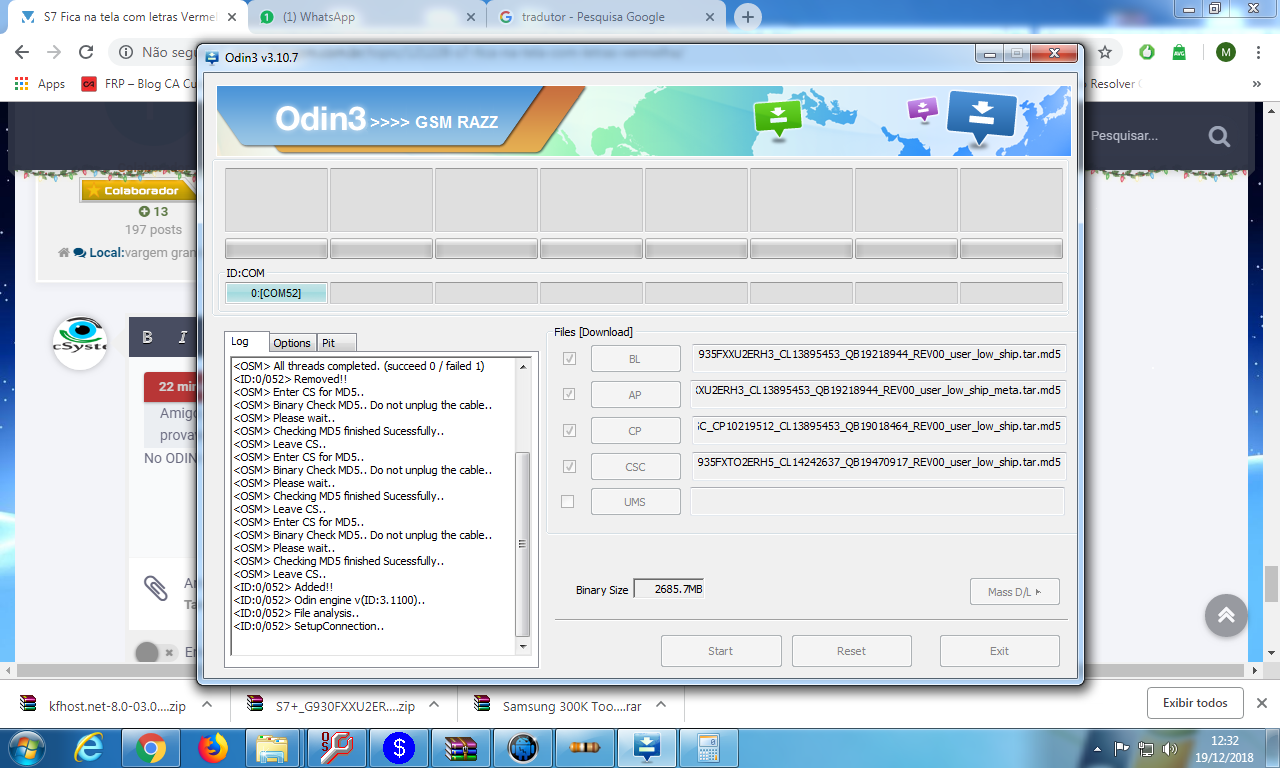Viewport: 1280px width, 768px height.
Task: Click the scroll-to-top double chevron button
Action: click(x=1226, y=616)
